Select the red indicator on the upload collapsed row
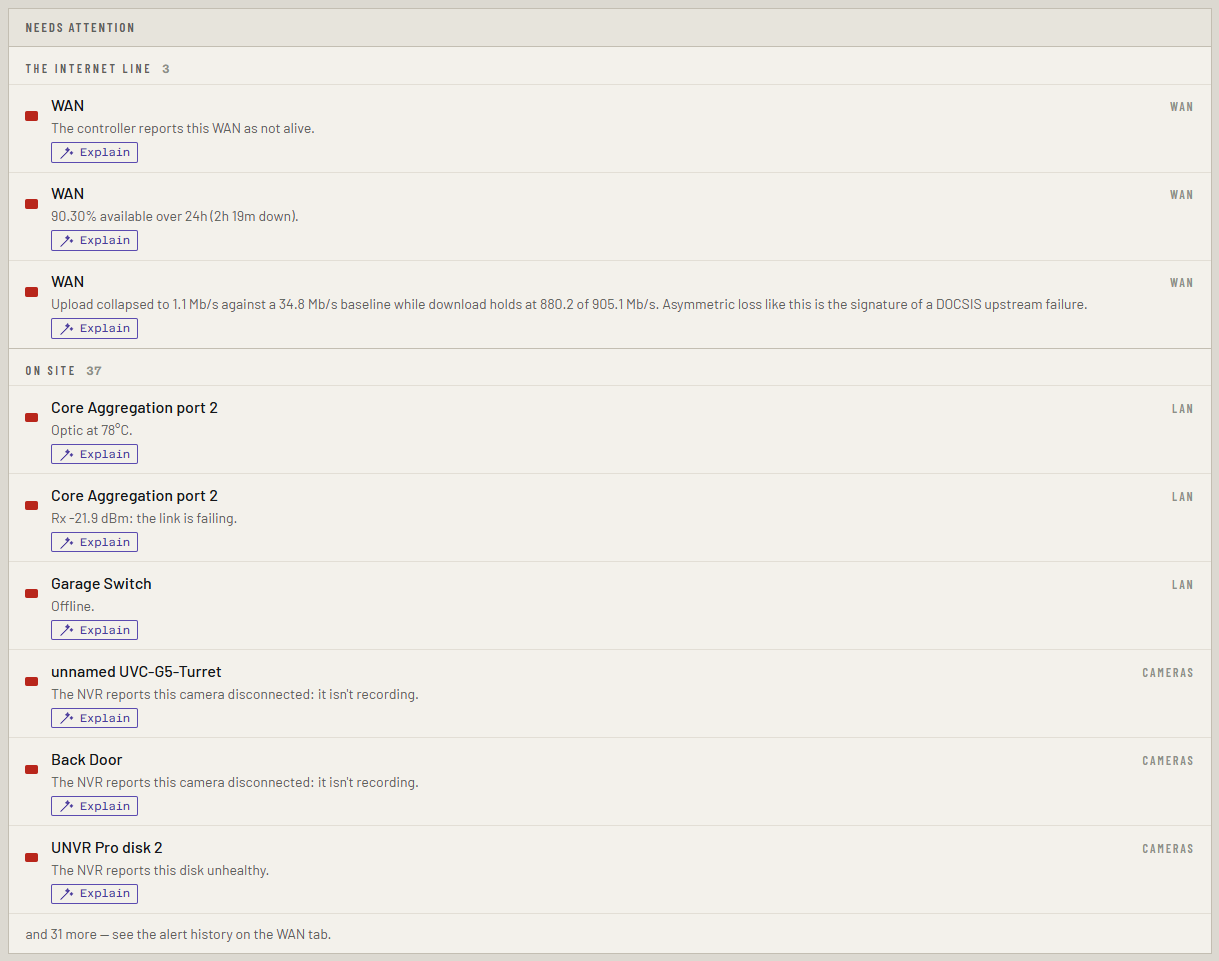Viewport: 1219px width, 961px height. (32, 292)
